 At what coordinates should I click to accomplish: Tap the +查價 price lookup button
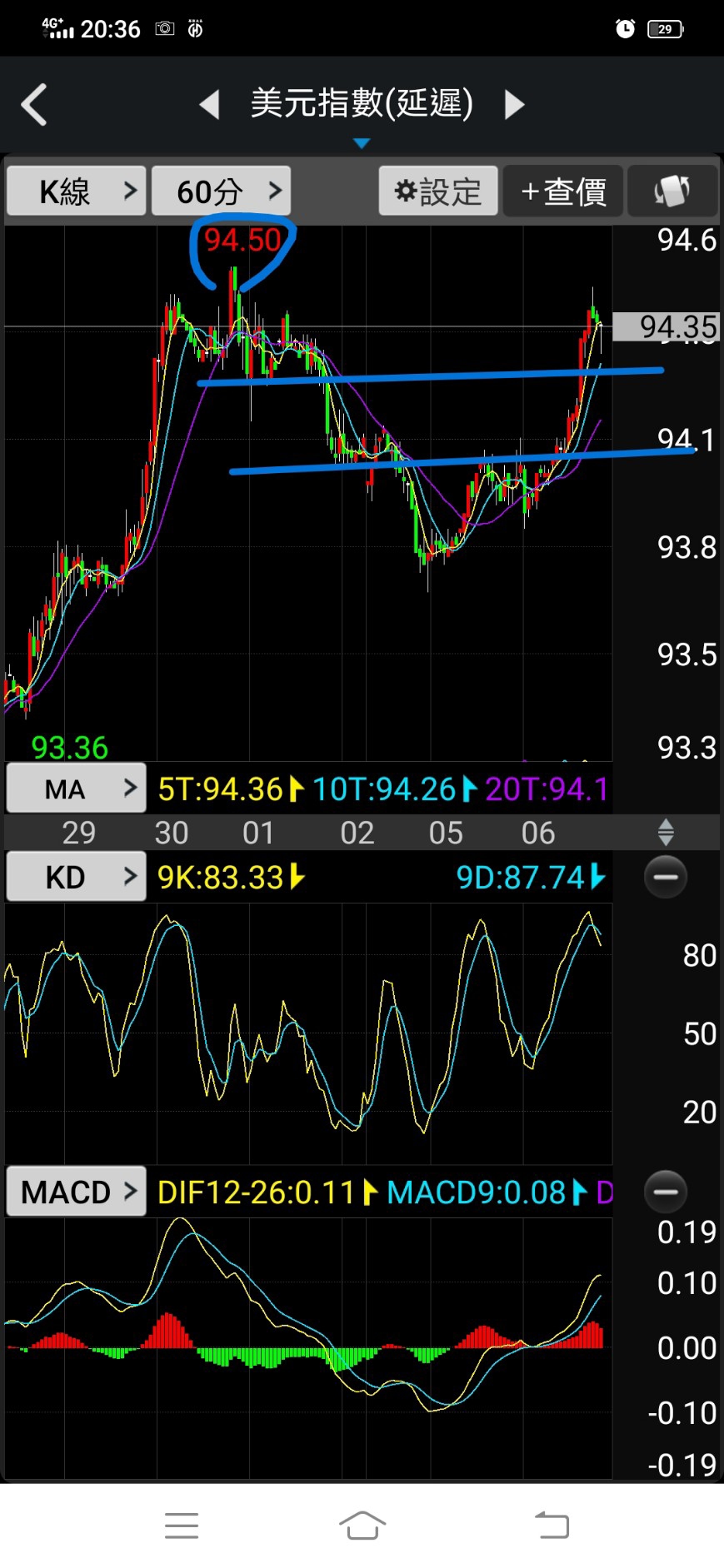(x=563, y=192)
